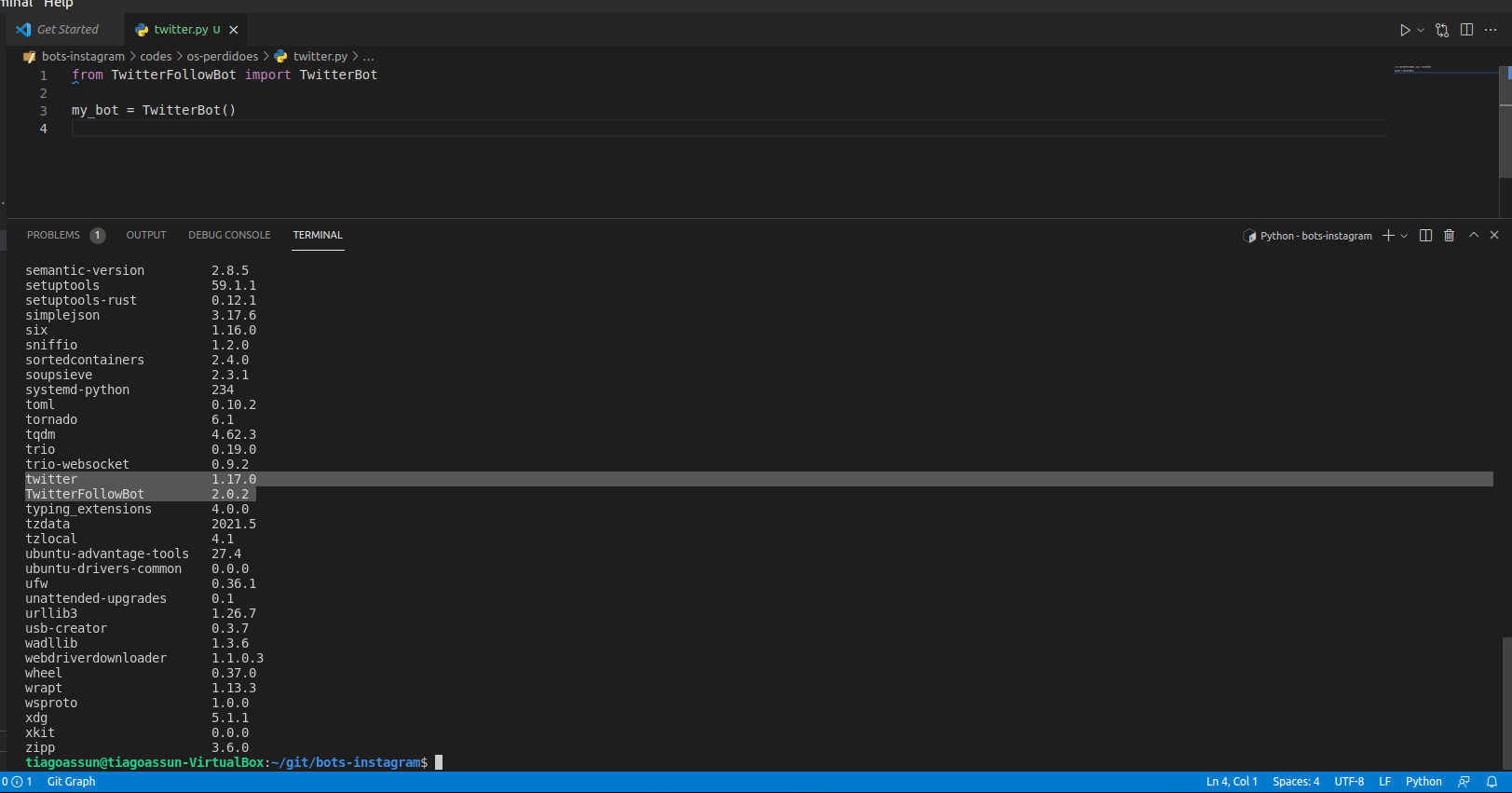Viewport: 1512px width, 793px height.
Task: Click 'semantic-version' row in terminal
Action: [x=137, y=270]
